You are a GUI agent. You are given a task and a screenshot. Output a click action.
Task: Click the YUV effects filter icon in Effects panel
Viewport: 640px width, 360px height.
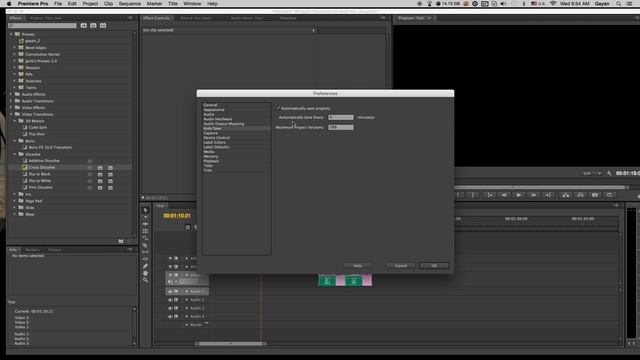click(103, 25)
